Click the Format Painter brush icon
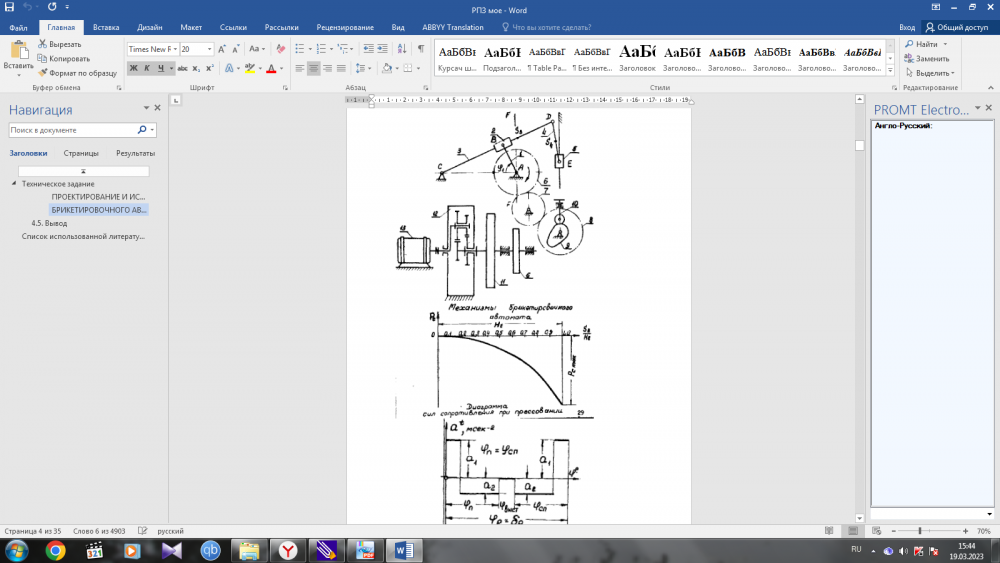The height and width of the screenshot is (563, 1000). pos(42,72)
